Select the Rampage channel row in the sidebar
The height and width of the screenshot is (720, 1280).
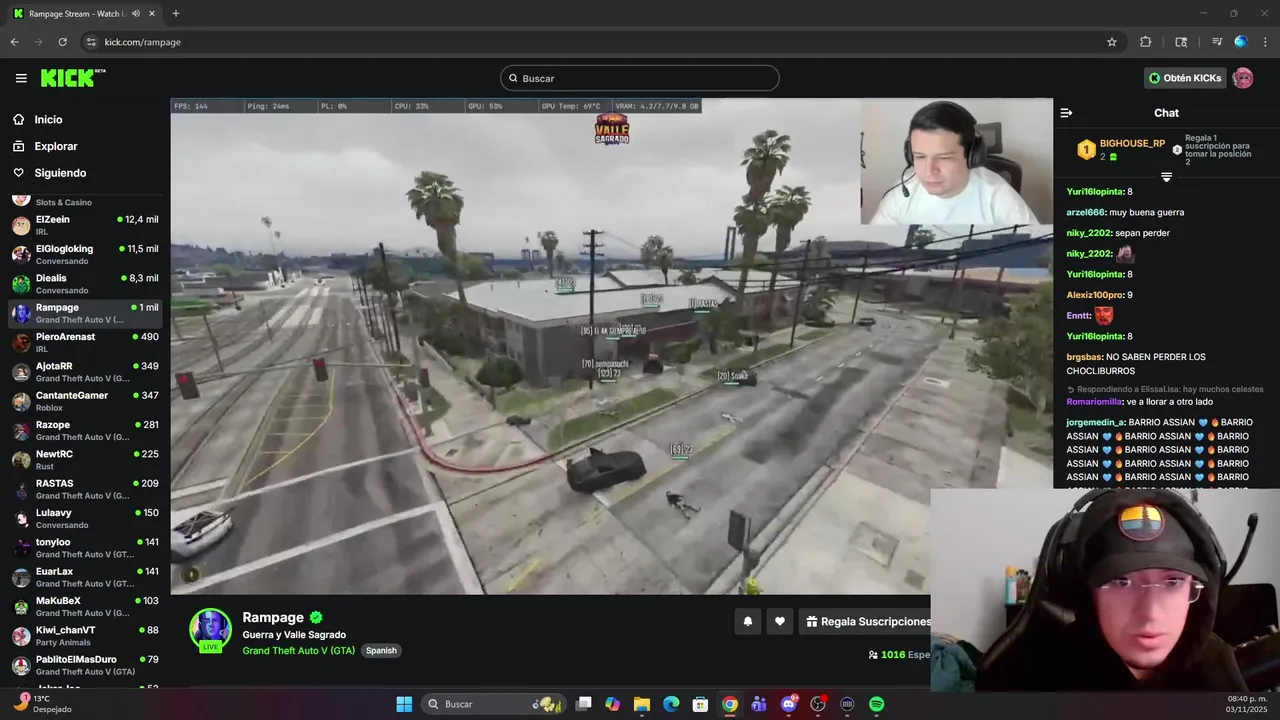point(84,313)
